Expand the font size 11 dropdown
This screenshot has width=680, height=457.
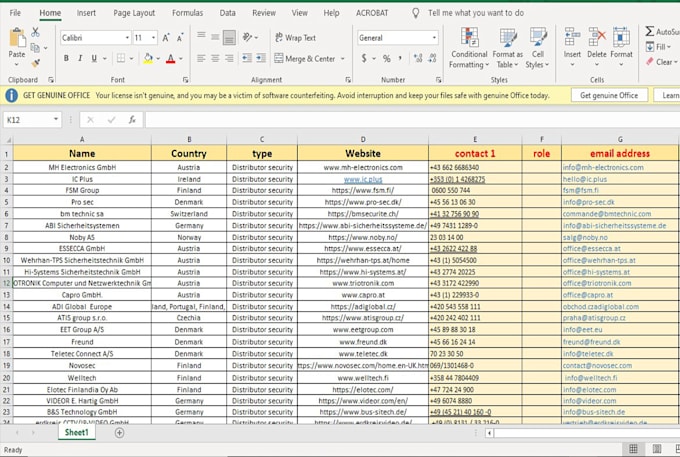pyautogui.click(x=154, y=38)
